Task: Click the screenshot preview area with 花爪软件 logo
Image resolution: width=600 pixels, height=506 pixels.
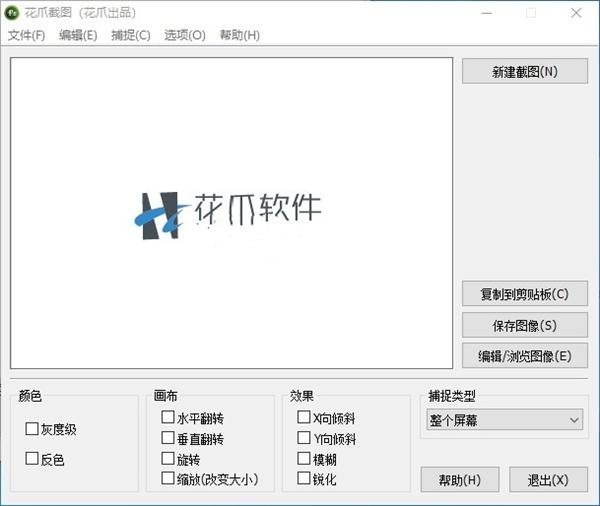Action: 232,213
